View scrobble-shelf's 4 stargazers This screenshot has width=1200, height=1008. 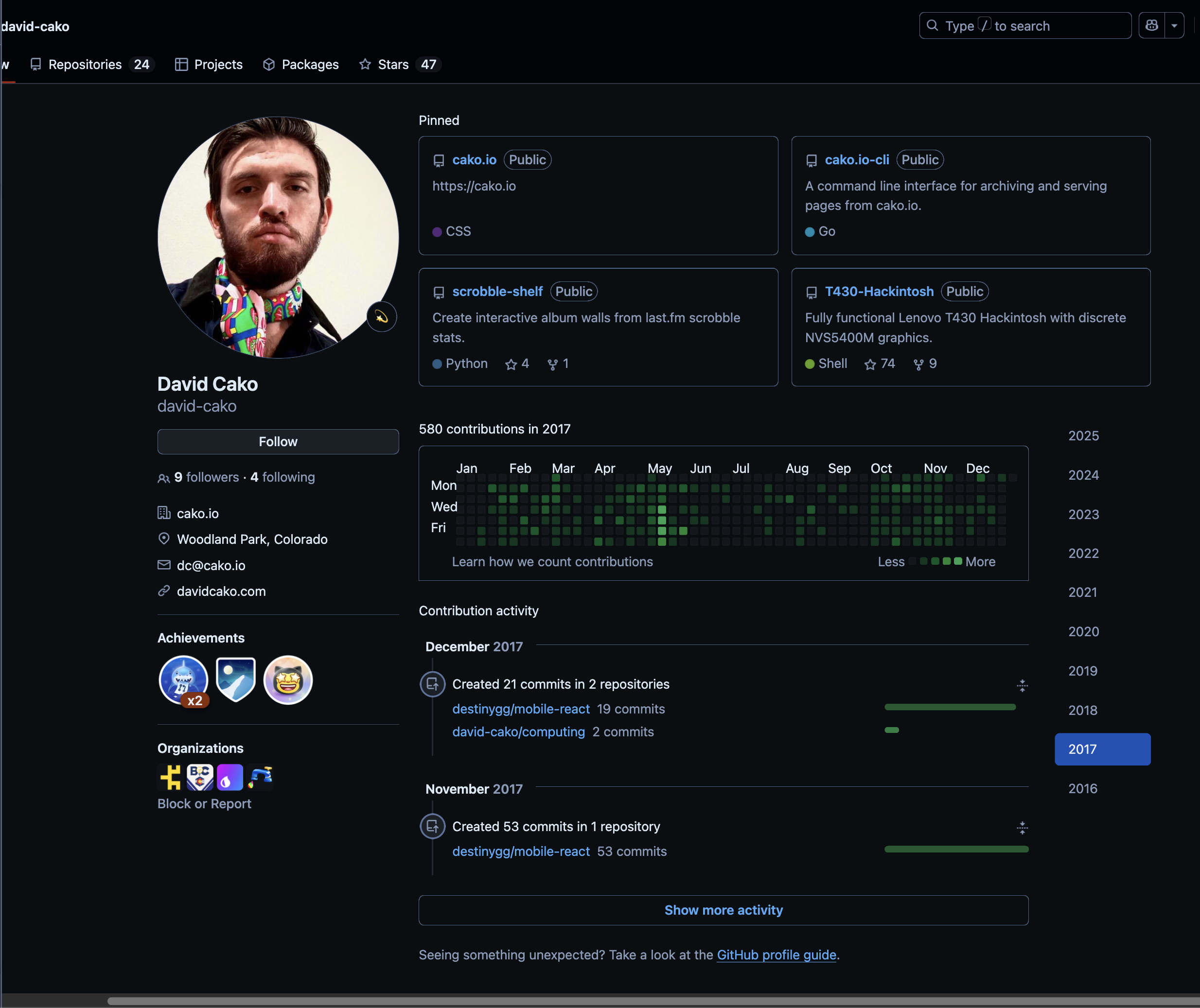(x=517, y=364)
